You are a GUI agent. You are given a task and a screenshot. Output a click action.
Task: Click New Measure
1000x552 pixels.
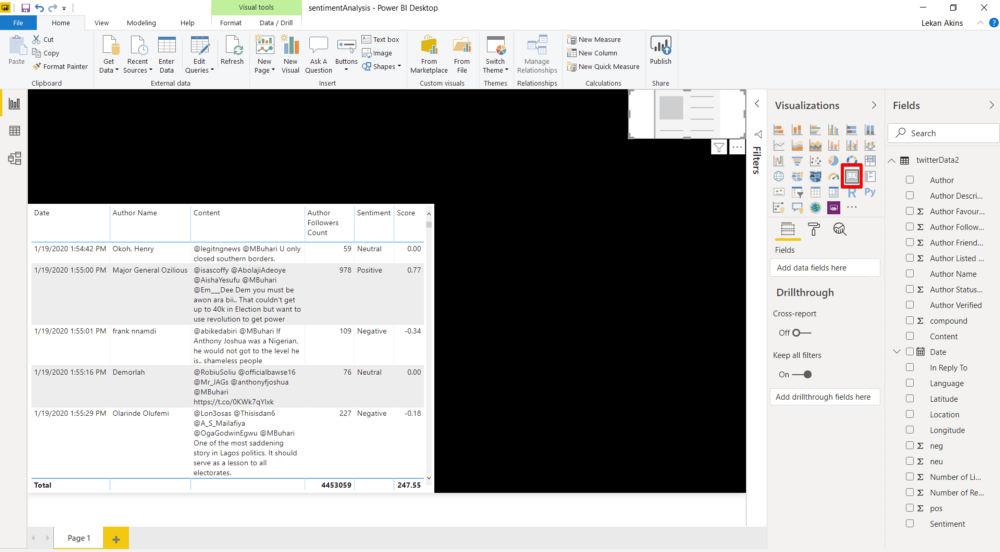pos(593,40)
